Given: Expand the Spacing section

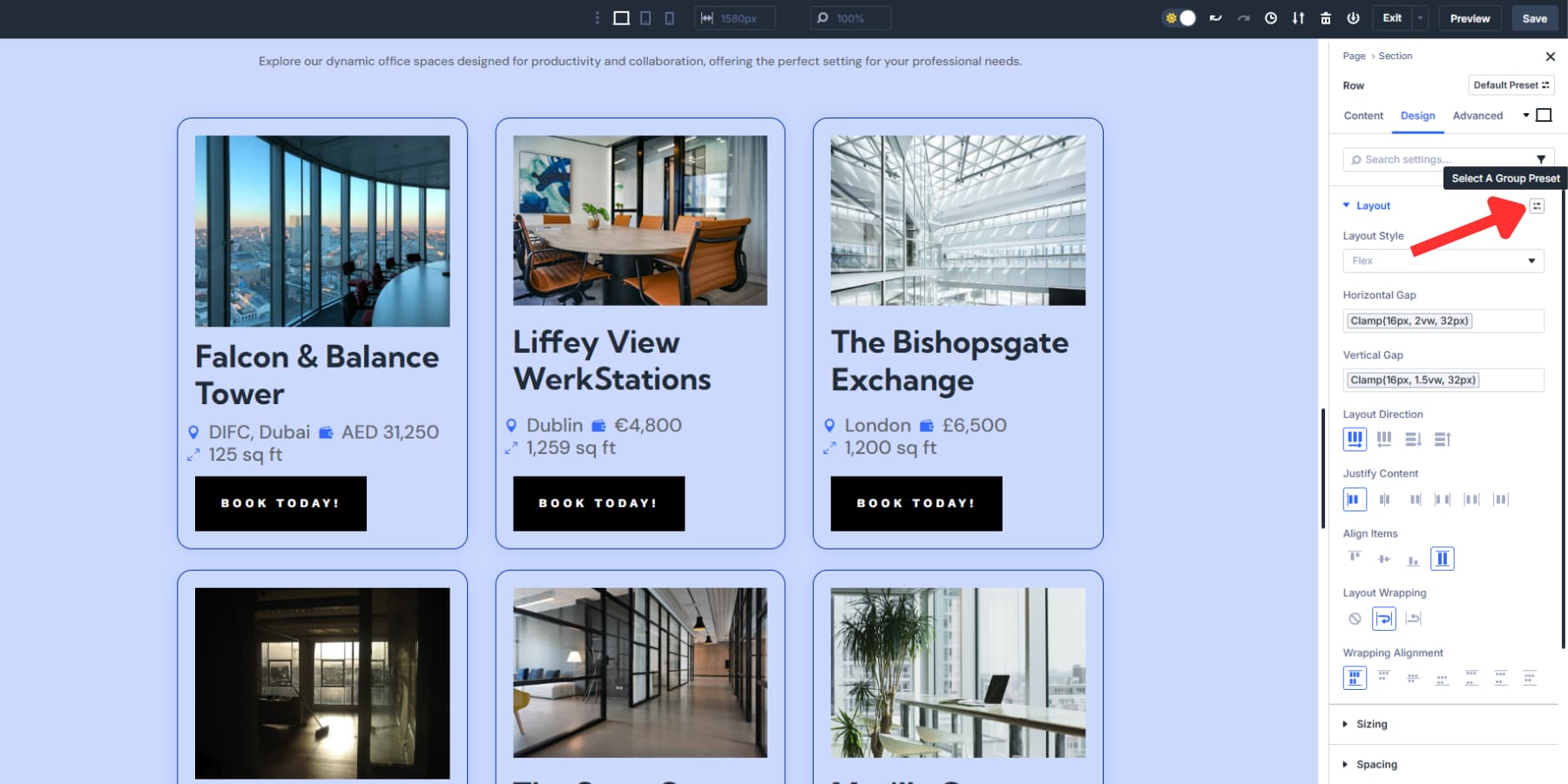Looking at the screenshot, I should click(1376, 764).
